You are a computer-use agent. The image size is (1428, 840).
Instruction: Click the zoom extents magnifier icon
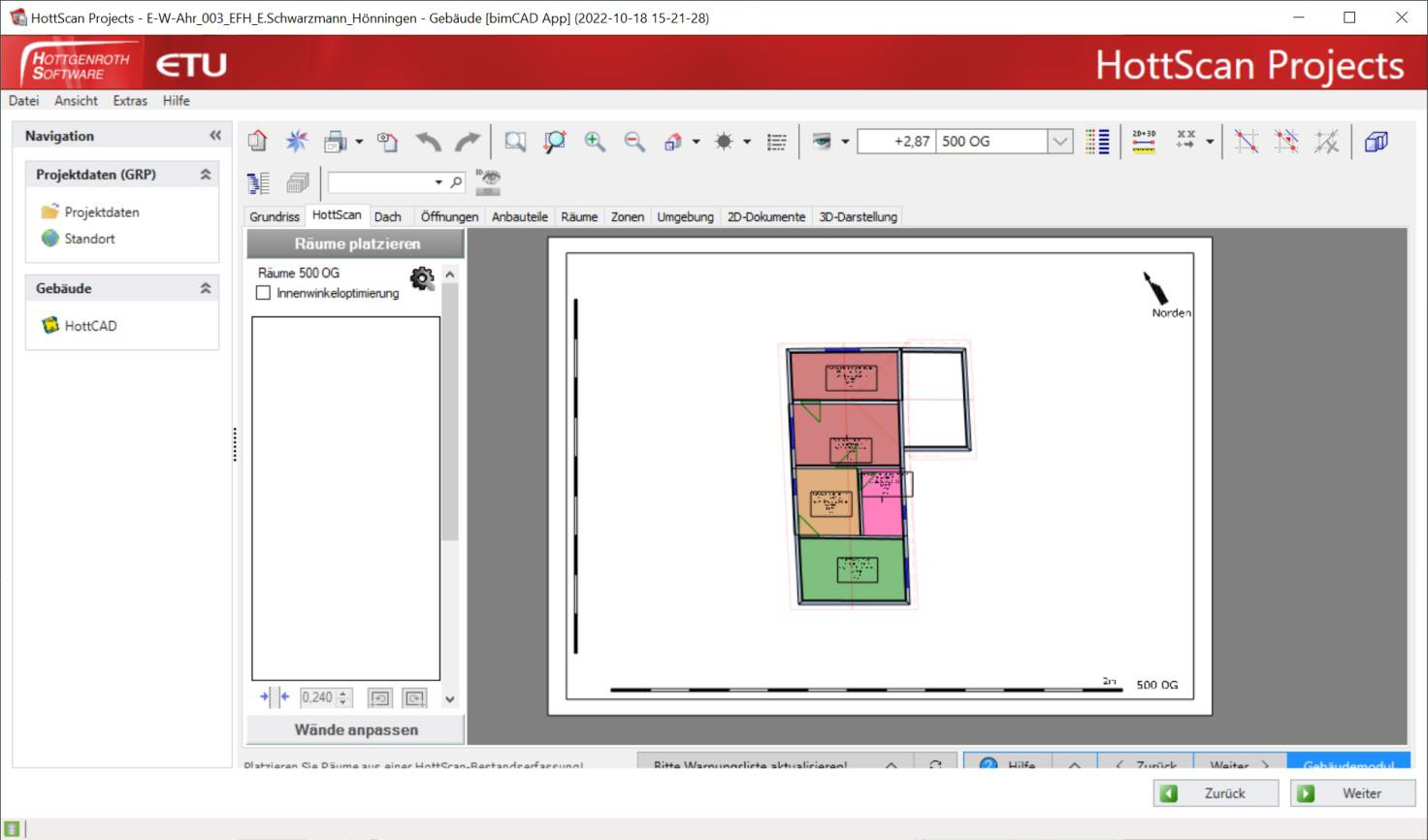click(x=555, y=142)
